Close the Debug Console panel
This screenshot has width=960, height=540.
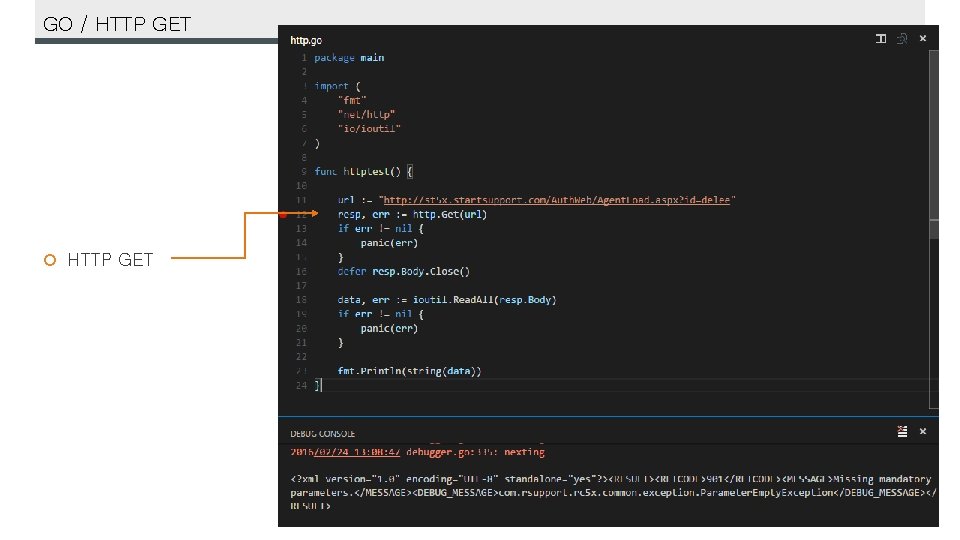click(x=923, y=432)
